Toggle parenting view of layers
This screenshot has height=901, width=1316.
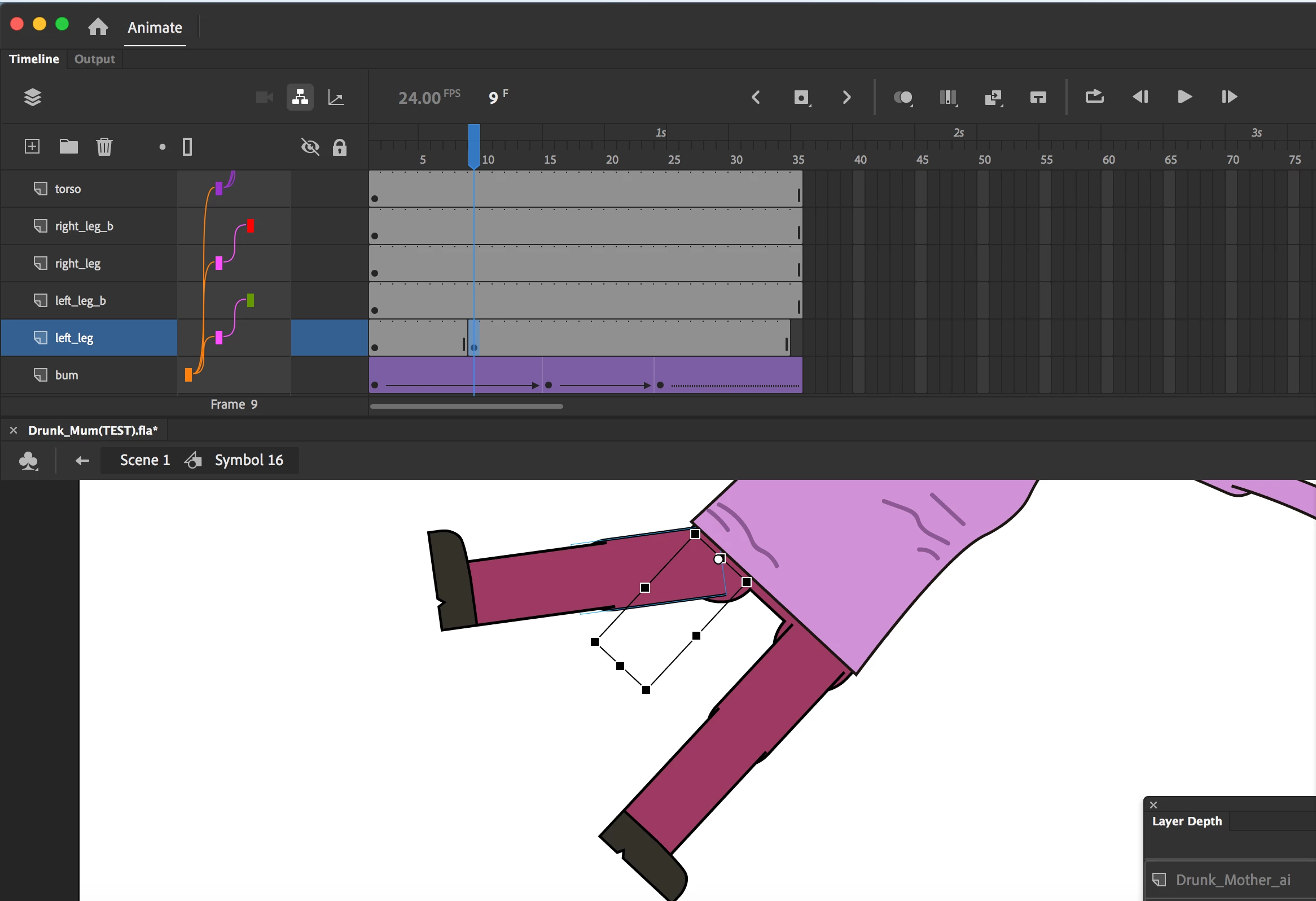coord(300,98)
